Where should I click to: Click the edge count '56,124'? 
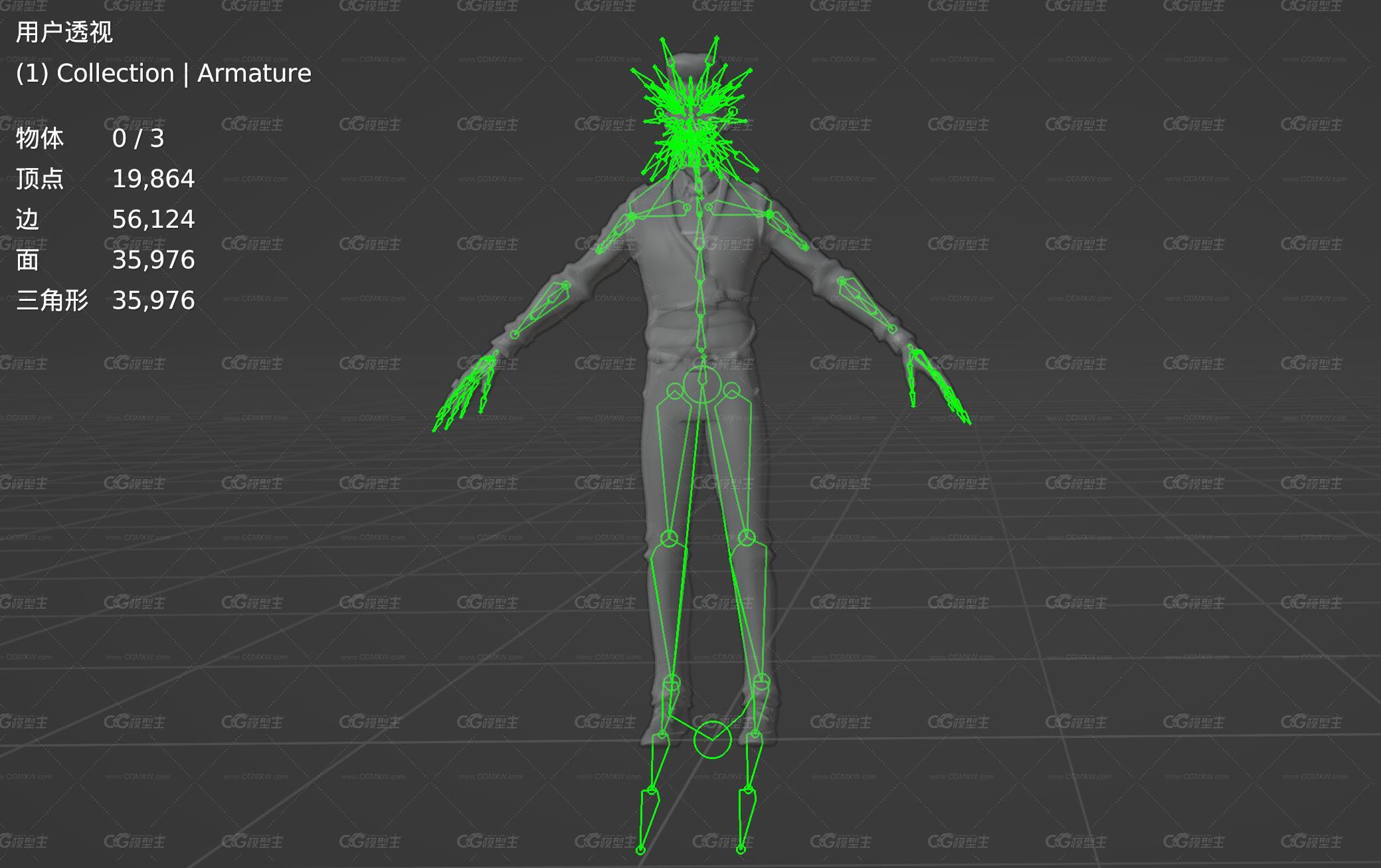pos(153,219)
